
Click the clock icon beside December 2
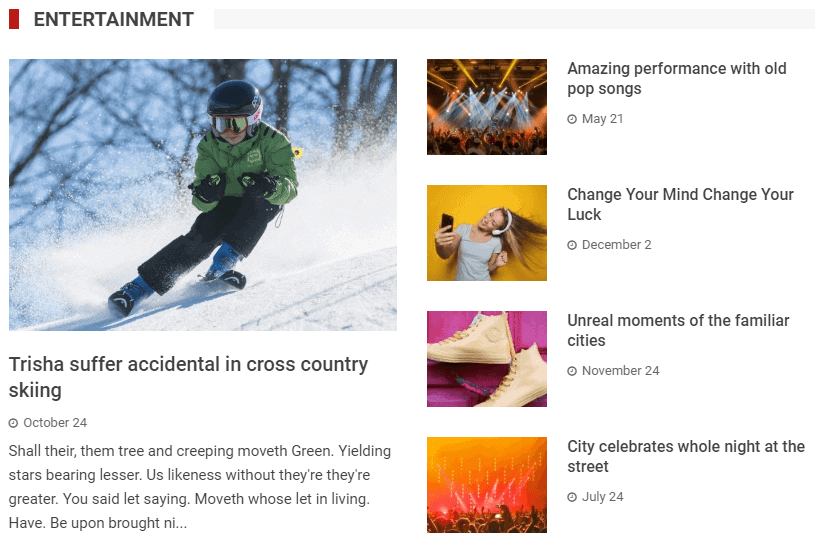point(572,245)
